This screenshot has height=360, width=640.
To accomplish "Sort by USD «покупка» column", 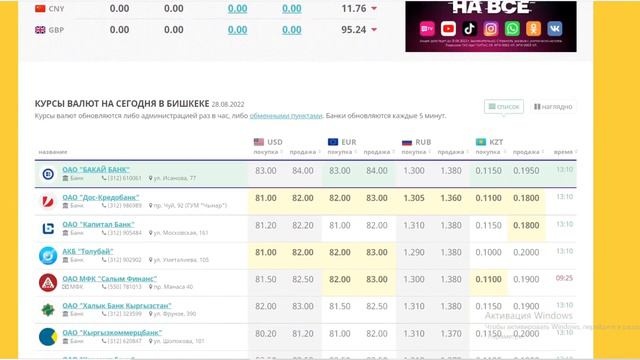I will click(268, 152).
